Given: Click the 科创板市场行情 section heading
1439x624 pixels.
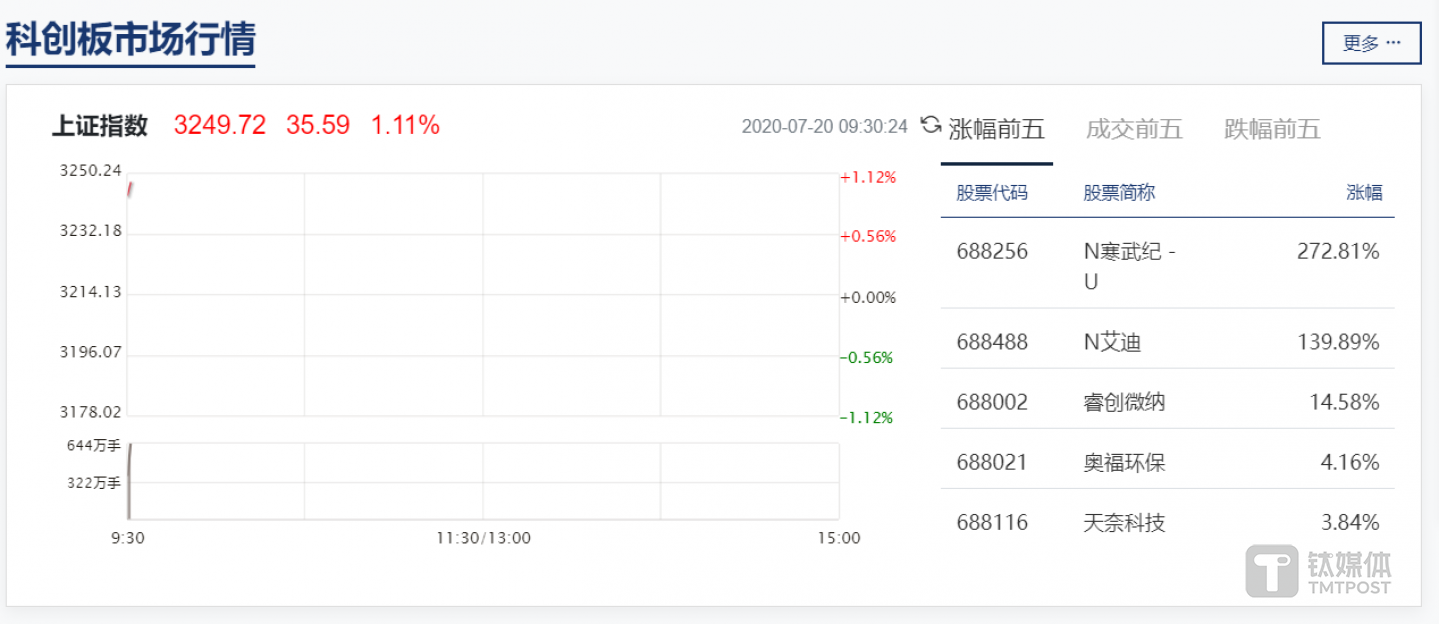Looking at the screenshot, I should 131,40.
